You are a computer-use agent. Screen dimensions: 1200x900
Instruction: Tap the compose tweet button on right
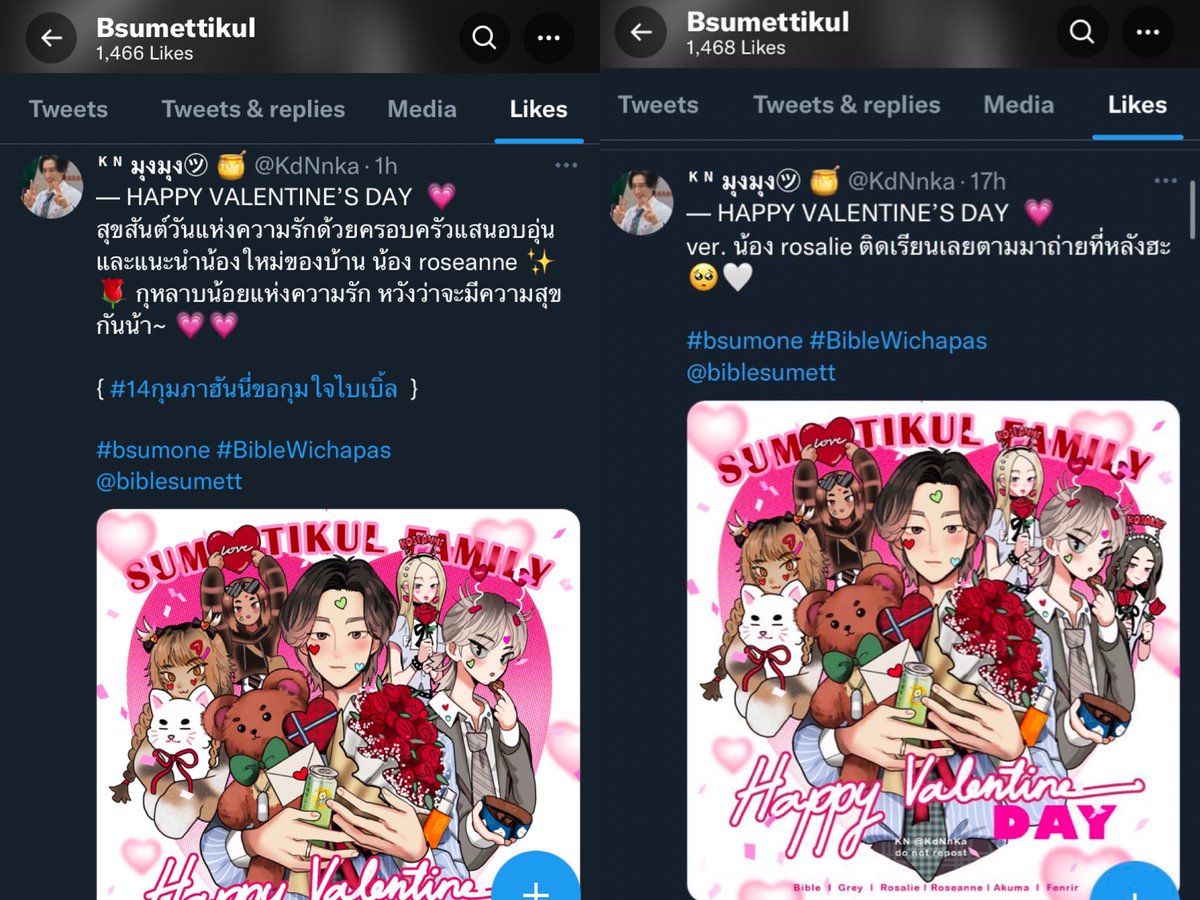coord(1134,881)
